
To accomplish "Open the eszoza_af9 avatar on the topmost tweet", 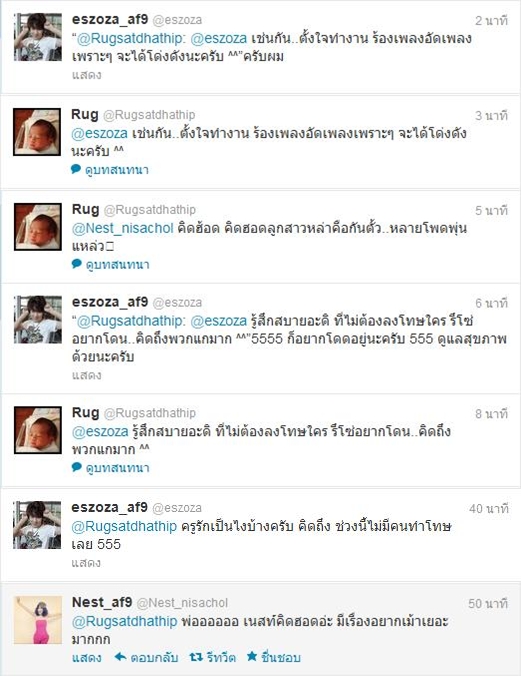I will coord(38,37).
